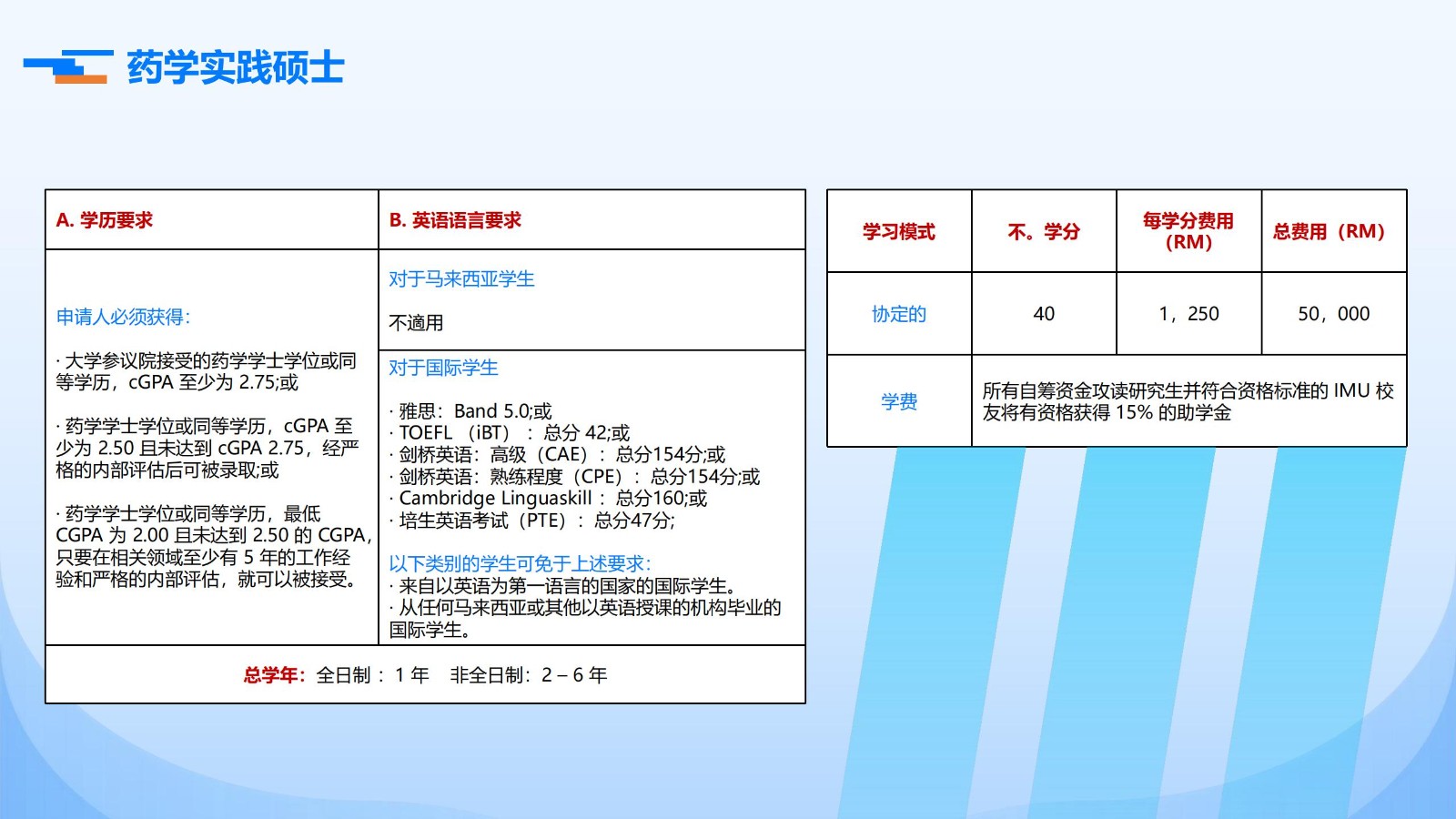1456x819 pixels.
Task: Click the credits cell 40
Action: click(1044, 314)
